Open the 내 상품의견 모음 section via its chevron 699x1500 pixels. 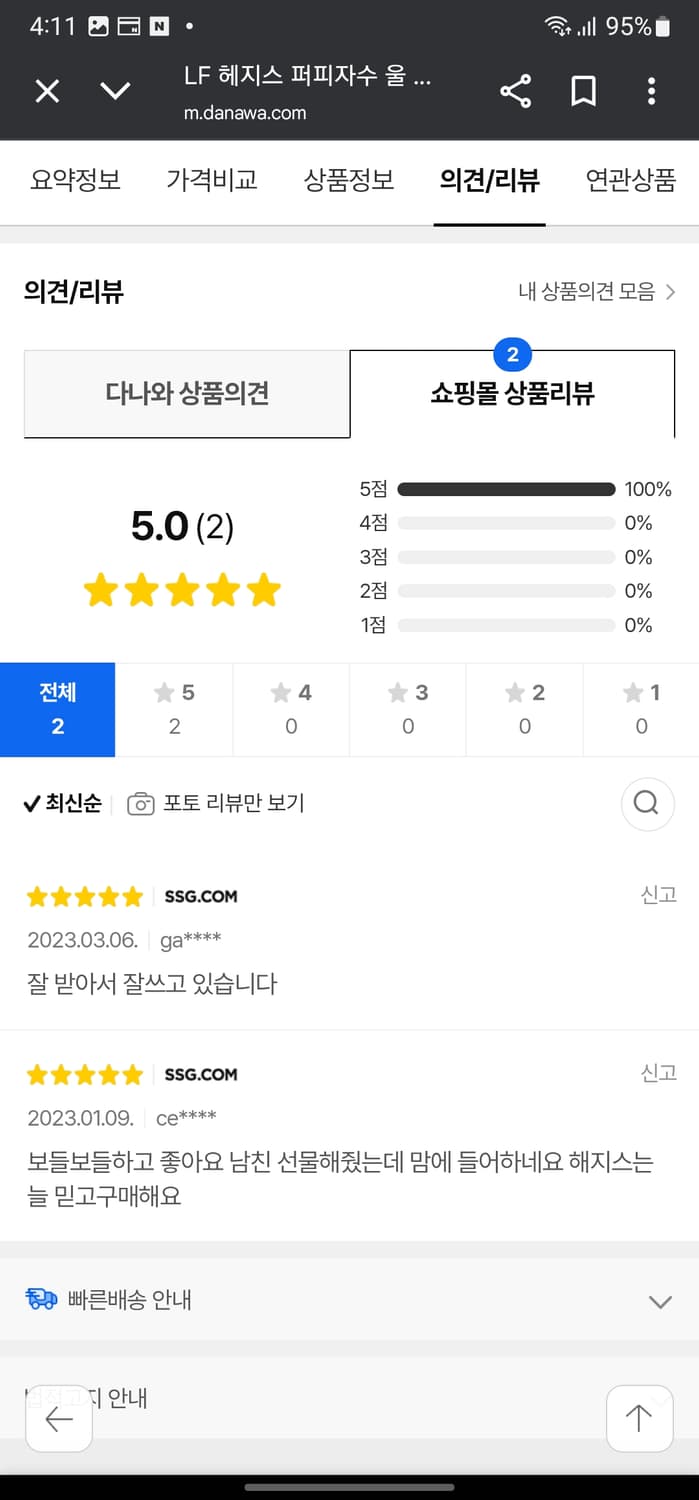click(x=674, y=292)
